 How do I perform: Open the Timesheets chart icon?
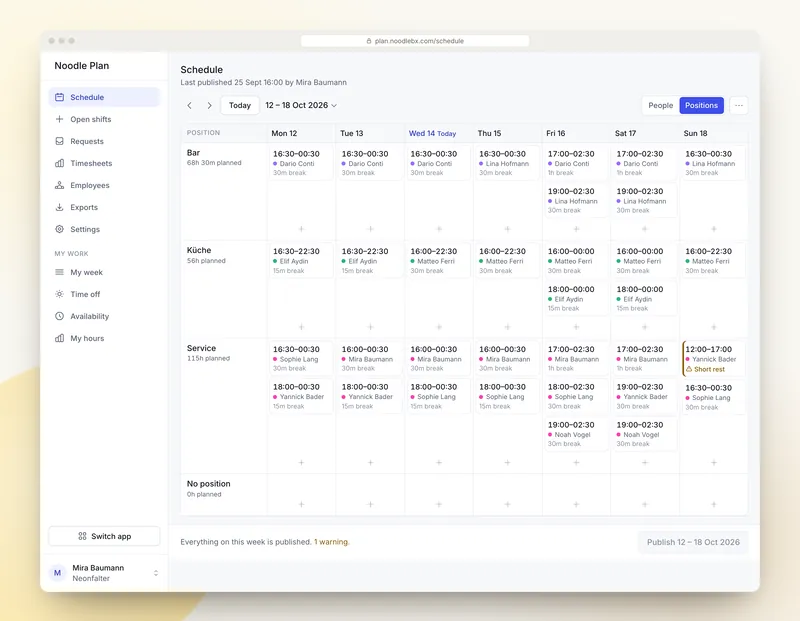[60, 163]
